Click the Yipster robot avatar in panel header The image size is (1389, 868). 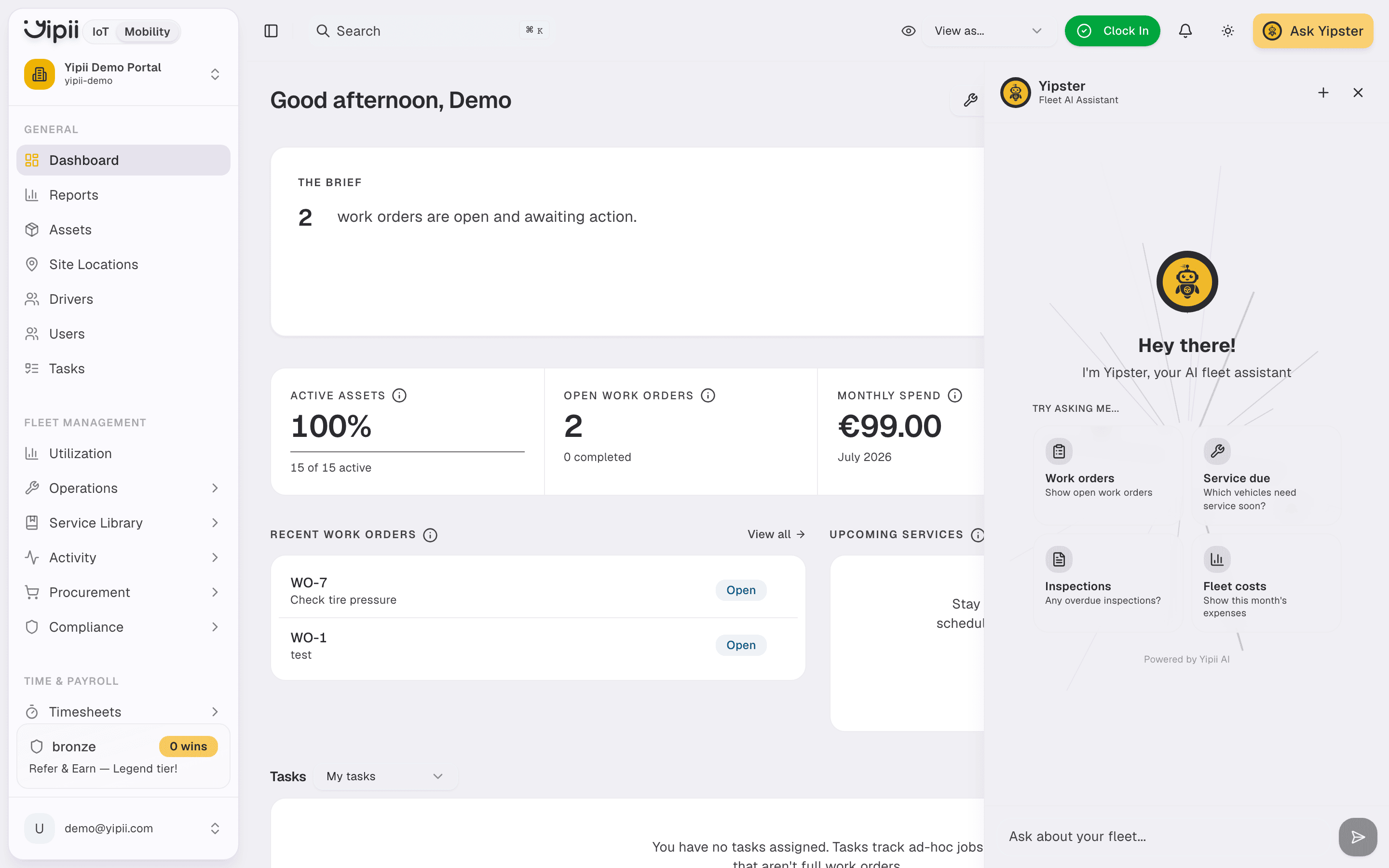pyautogui.click(x=1015, y=93)
